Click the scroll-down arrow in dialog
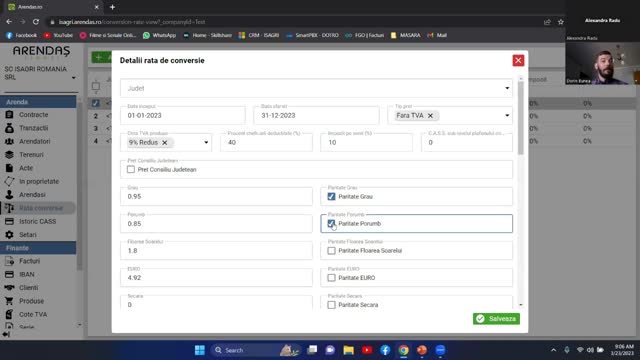 [520, 305]
